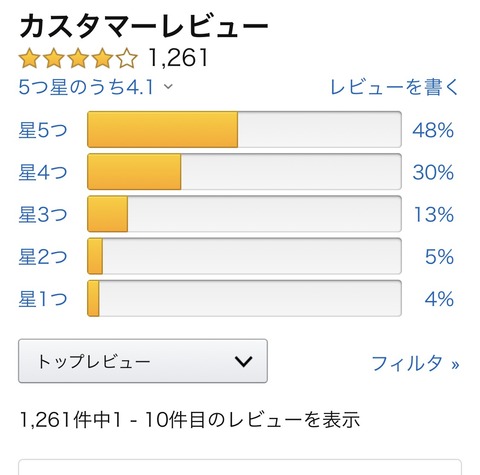Click the 13% percentage link
The image size is (480, 475).
tap(434, 214)
